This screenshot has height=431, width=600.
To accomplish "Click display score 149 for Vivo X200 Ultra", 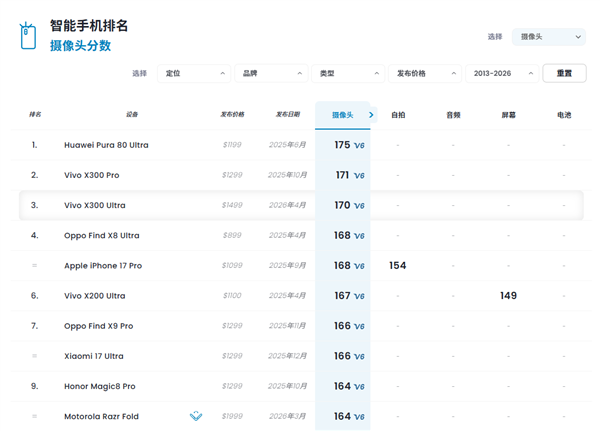I will point(509,295).
